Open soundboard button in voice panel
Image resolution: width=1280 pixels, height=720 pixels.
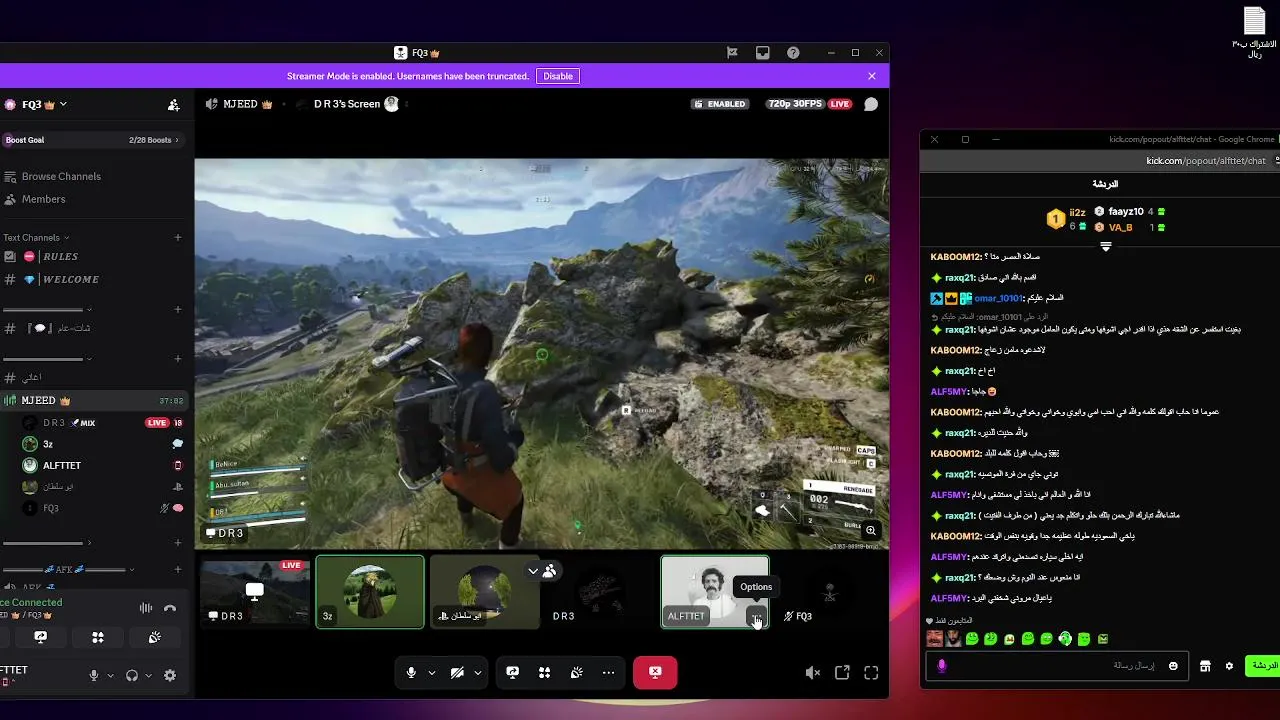click(x=155, y=637)
